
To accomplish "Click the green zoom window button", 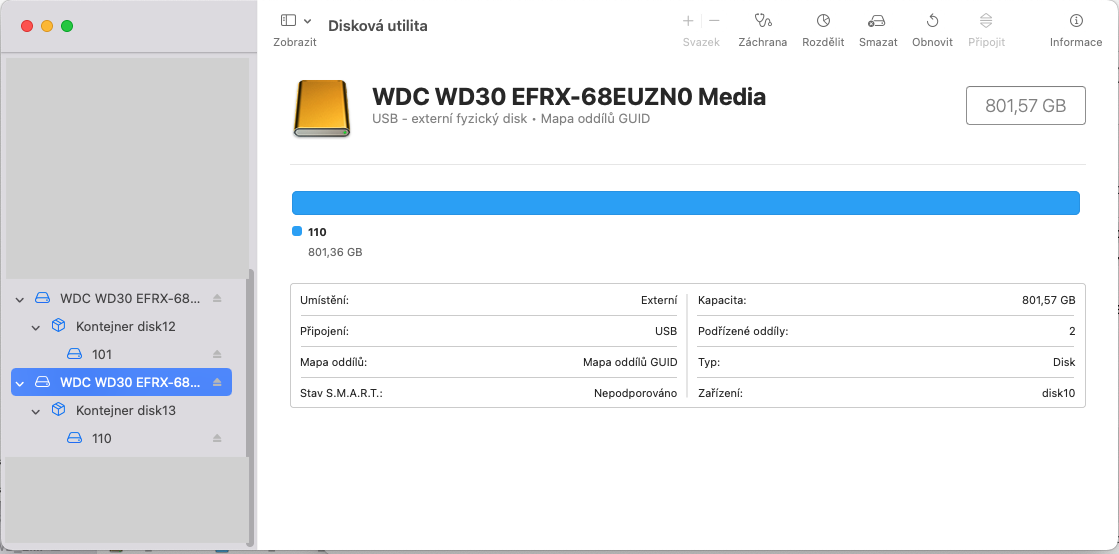I will [x=67, y=26].
